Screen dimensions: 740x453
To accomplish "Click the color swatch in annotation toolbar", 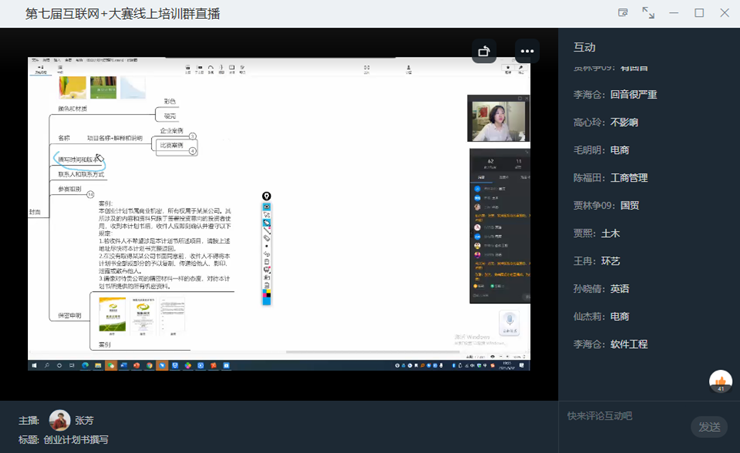I will (x=267, y=296).
